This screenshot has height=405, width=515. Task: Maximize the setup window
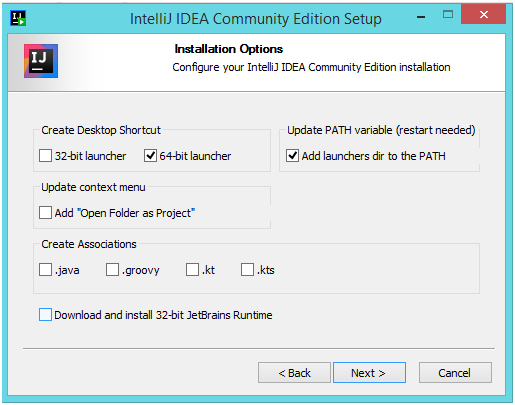[448, 15]
